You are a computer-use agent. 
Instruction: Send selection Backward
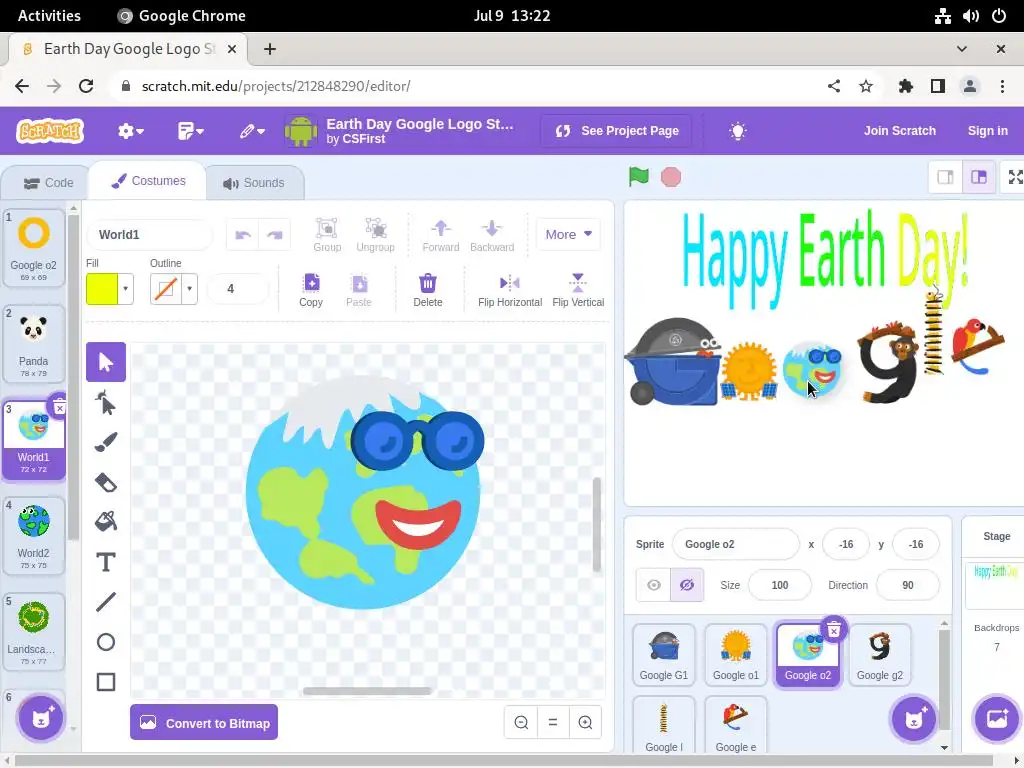click(x=492, y=235)
